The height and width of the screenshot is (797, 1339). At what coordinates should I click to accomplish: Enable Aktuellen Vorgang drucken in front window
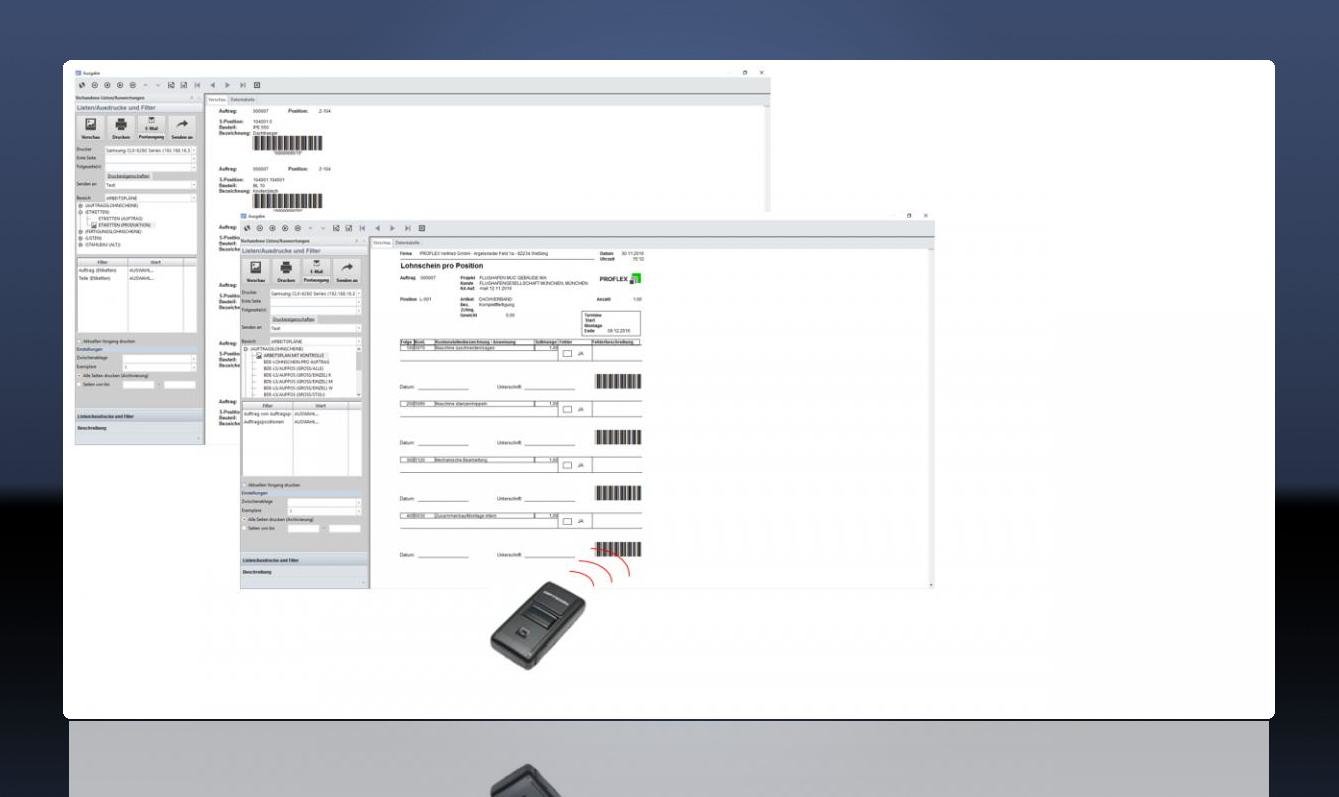click(244, 485)
